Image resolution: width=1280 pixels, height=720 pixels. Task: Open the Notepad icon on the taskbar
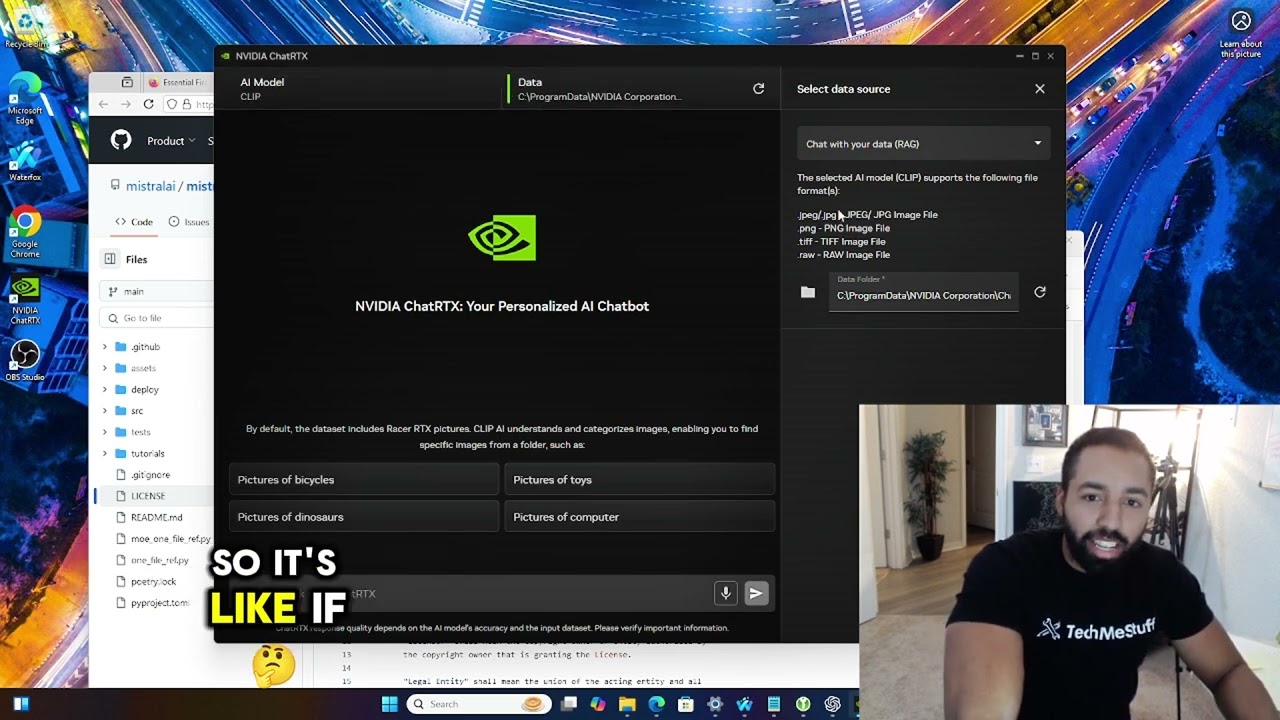click(773, 704)
